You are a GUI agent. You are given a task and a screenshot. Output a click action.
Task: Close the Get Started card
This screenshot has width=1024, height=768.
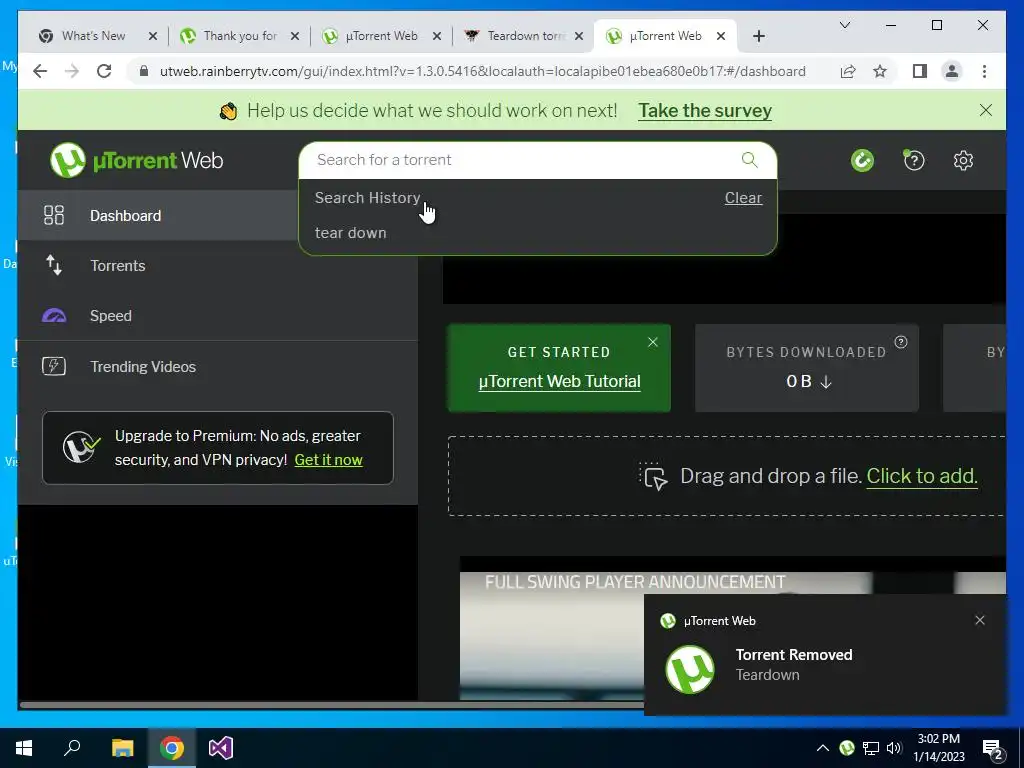652,342
